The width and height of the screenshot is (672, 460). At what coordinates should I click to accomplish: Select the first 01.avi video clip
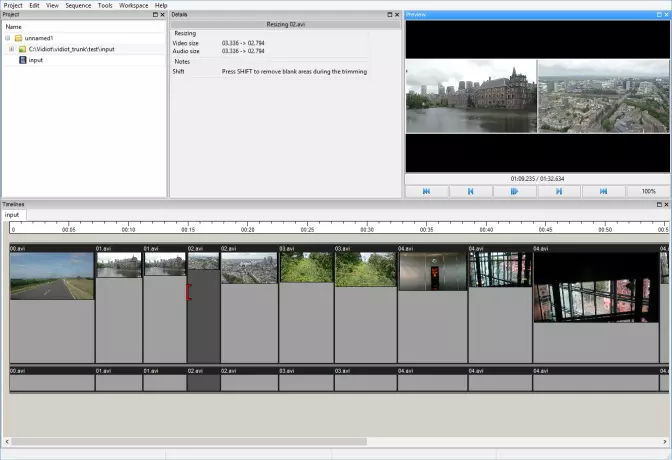pyautogui.click(x=119, y=304)
